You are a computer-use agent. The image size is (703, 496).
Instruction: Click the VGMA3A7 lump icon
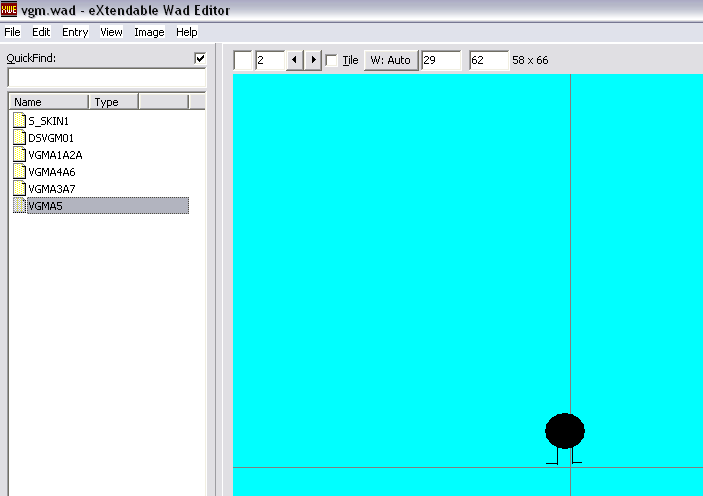tap(19, 188)
